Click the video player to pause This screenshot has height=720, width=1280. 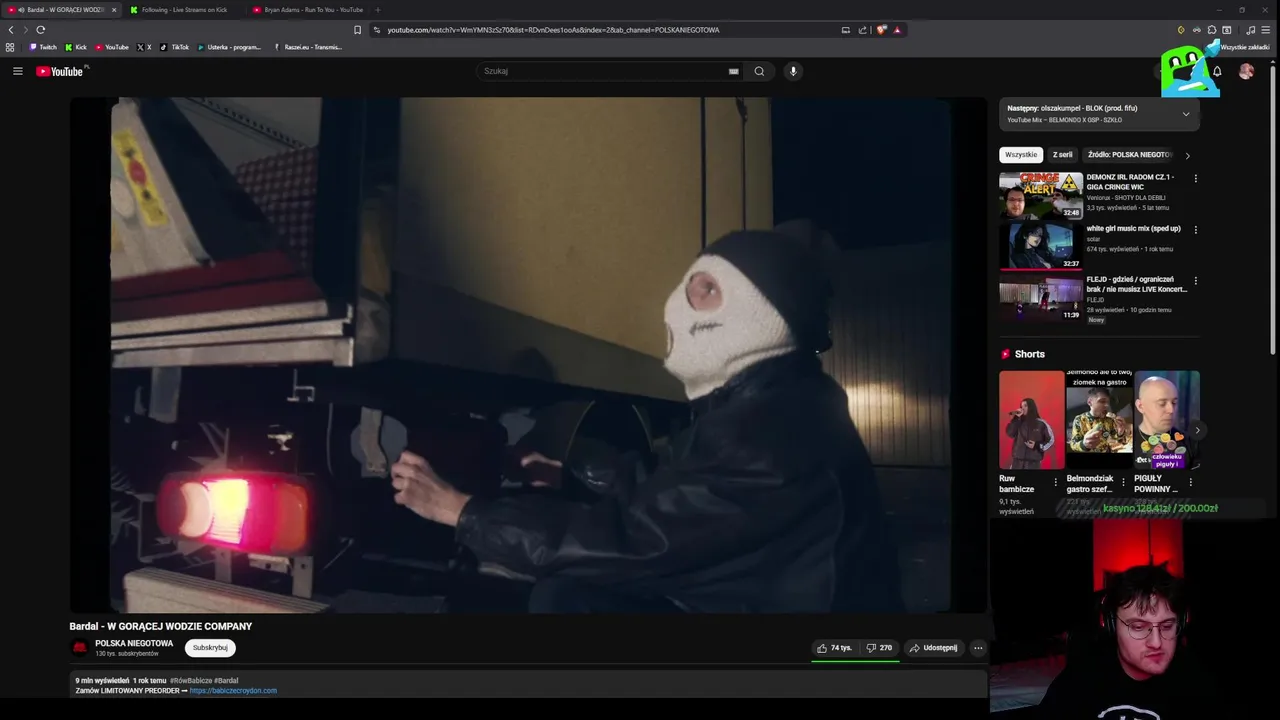click(528, 355)
